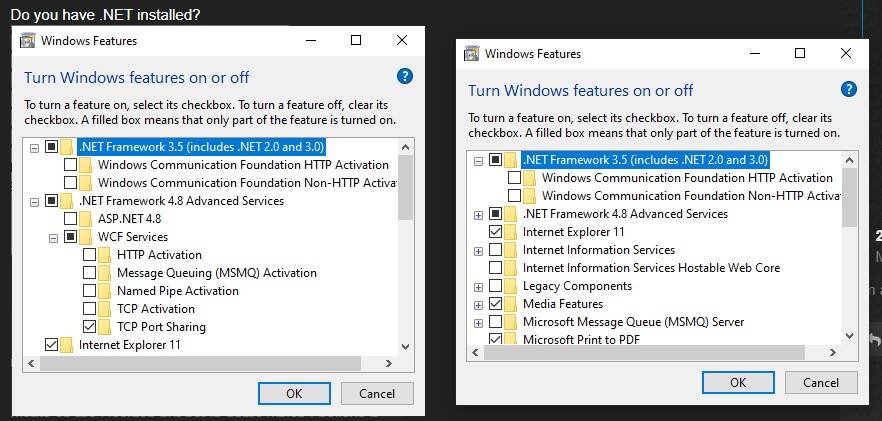The width and height of the screenshot is (882, 421).
Task: Click the folder icon beside Legacy Components
Action: (x=511, y=286)
